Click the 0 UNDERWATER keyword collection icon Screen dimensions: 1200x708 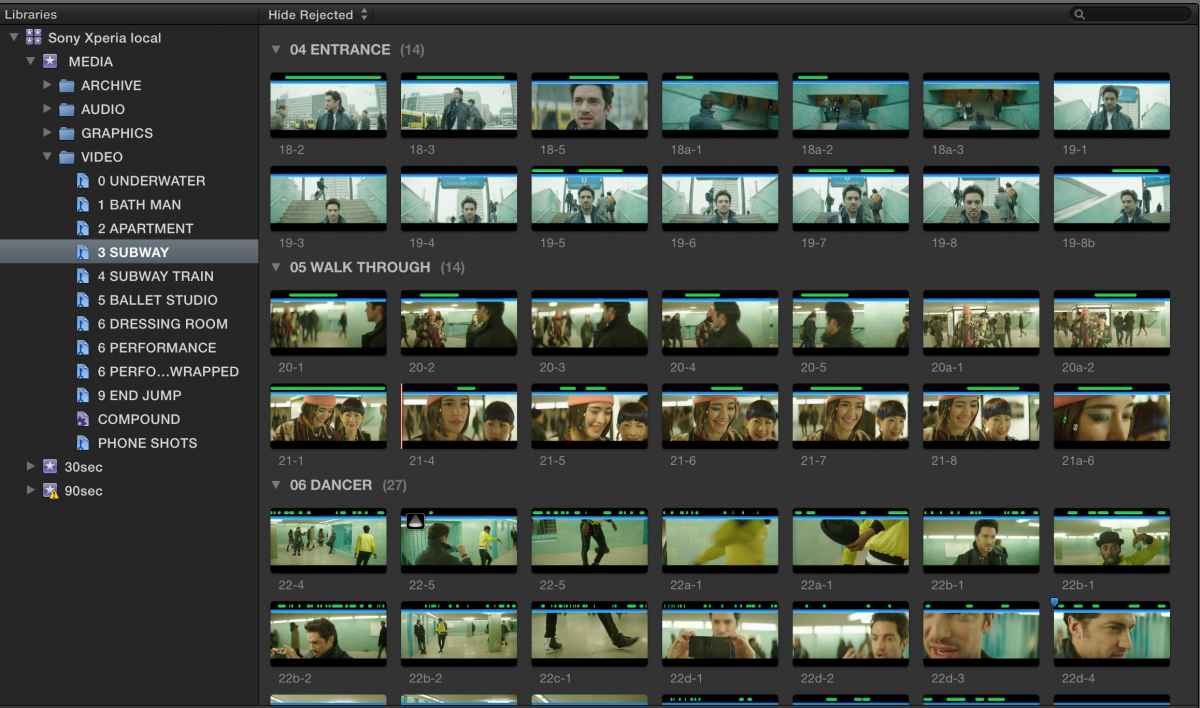pos(83,181)
